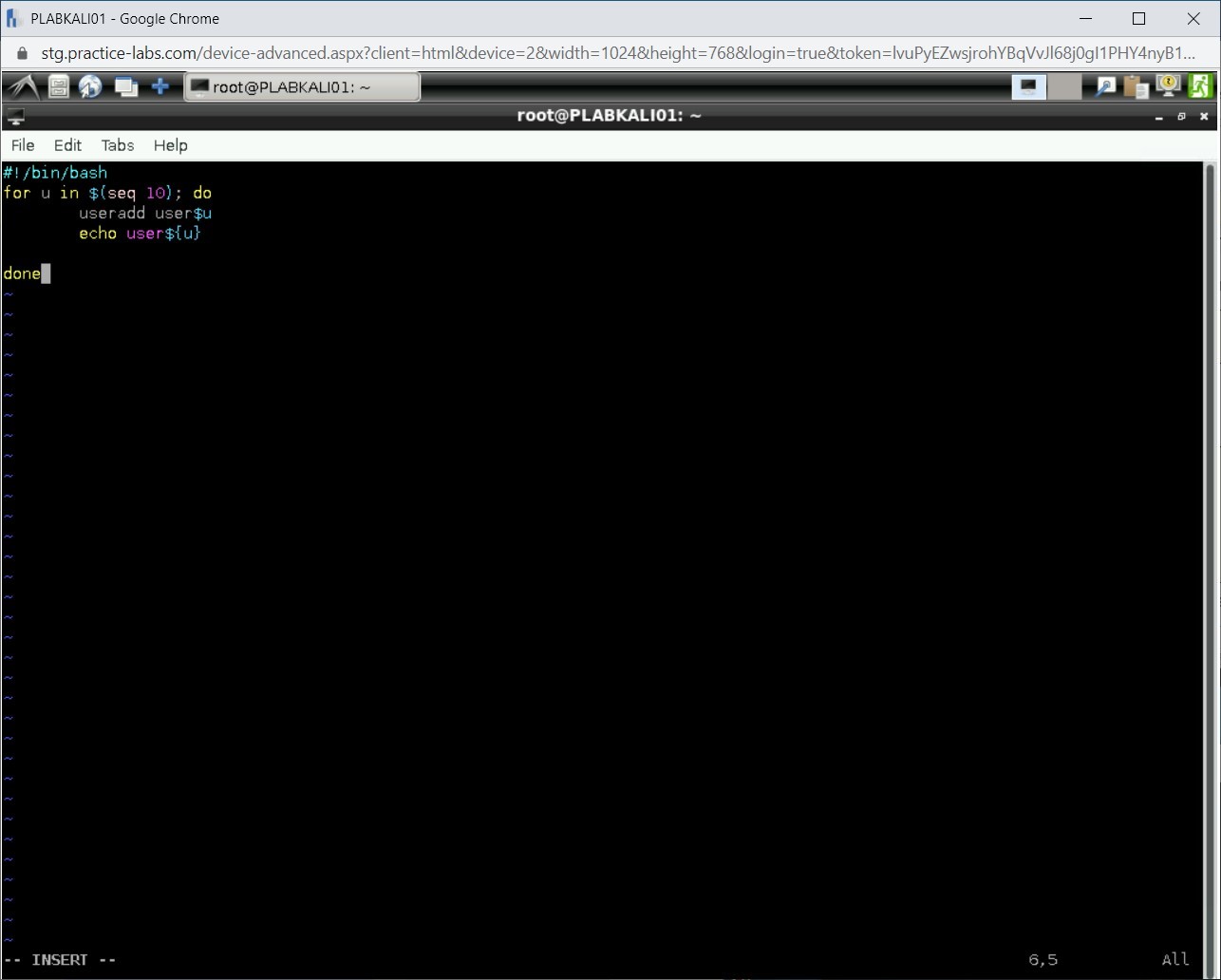Click the monitor power manager tray icon

[x=1168, y=86]
